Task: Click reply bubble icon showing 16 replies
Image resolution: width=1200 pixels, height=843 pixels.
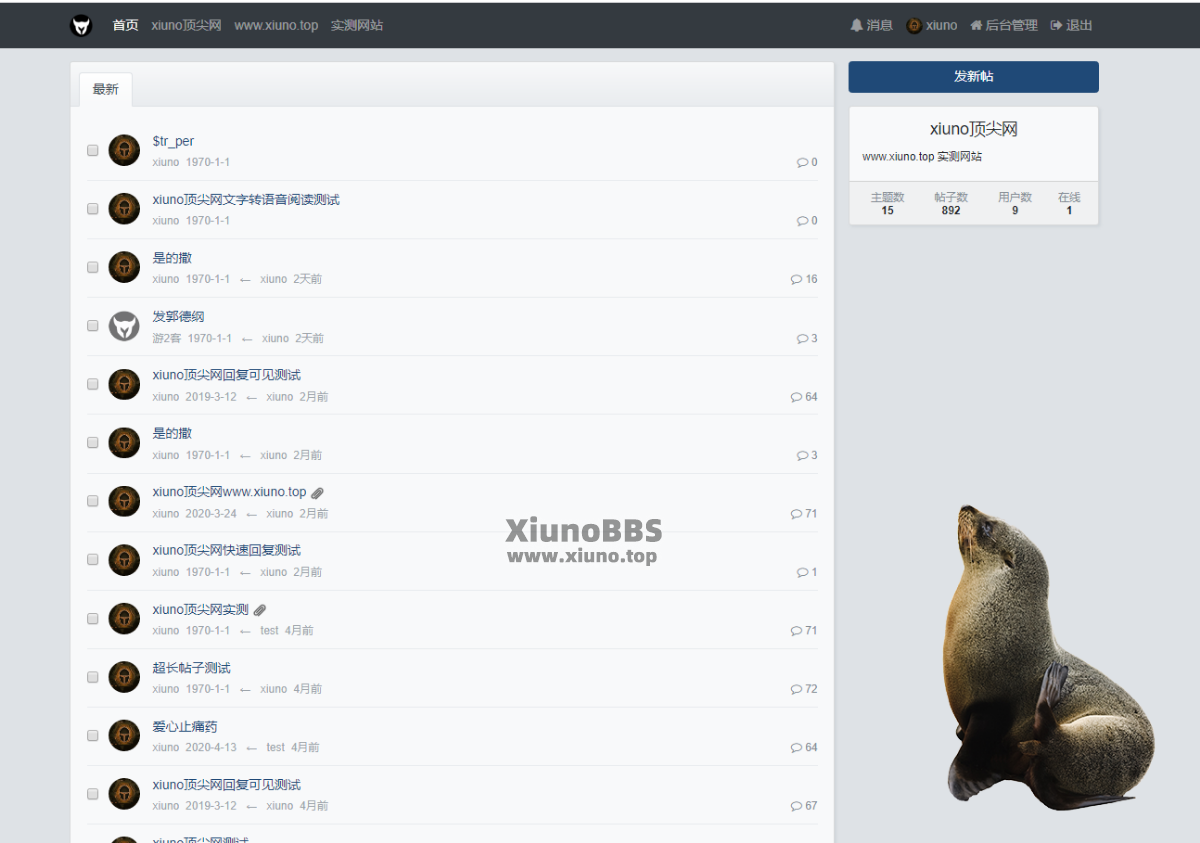Action: coord(796,279)
